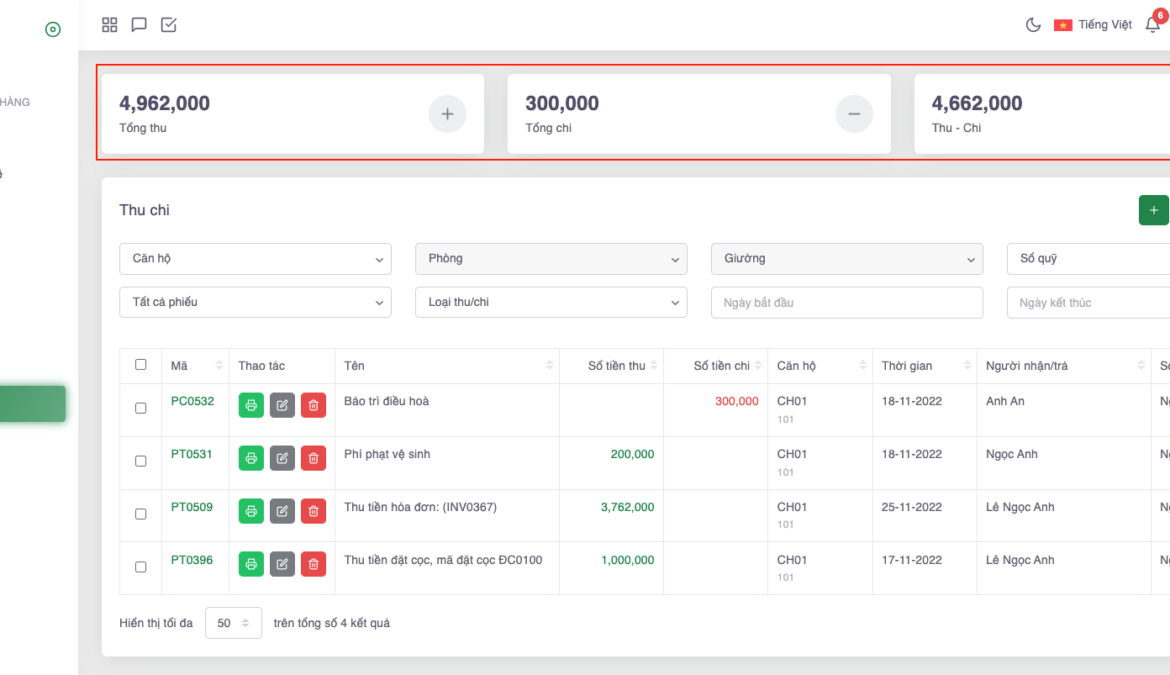Switch language from Tiếng Việt

tap(1093, 25)
